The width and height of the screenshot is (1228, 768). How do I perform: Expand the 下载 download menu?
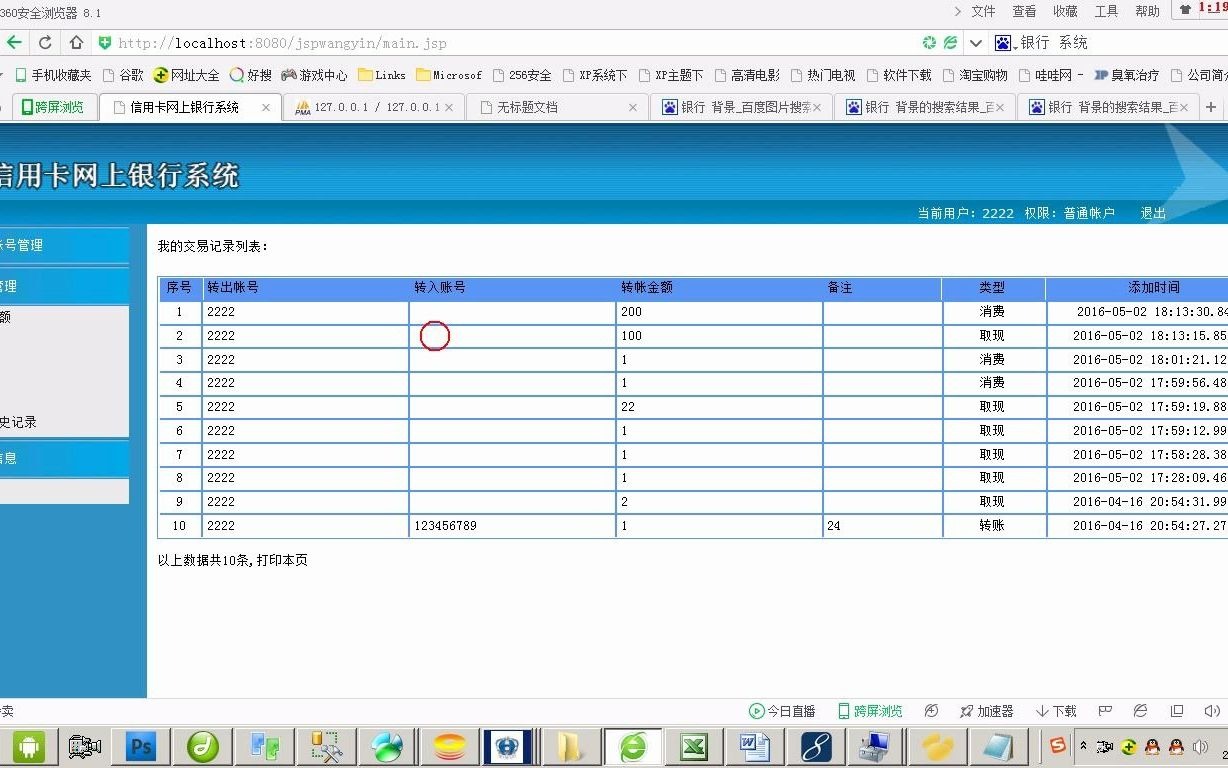1056,711
